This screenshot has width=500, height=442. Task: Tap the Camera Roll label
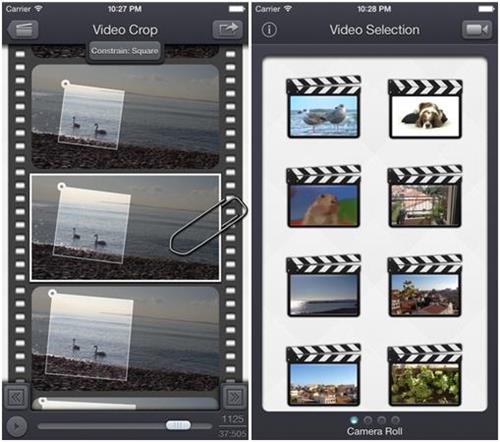tap(374, 431)
